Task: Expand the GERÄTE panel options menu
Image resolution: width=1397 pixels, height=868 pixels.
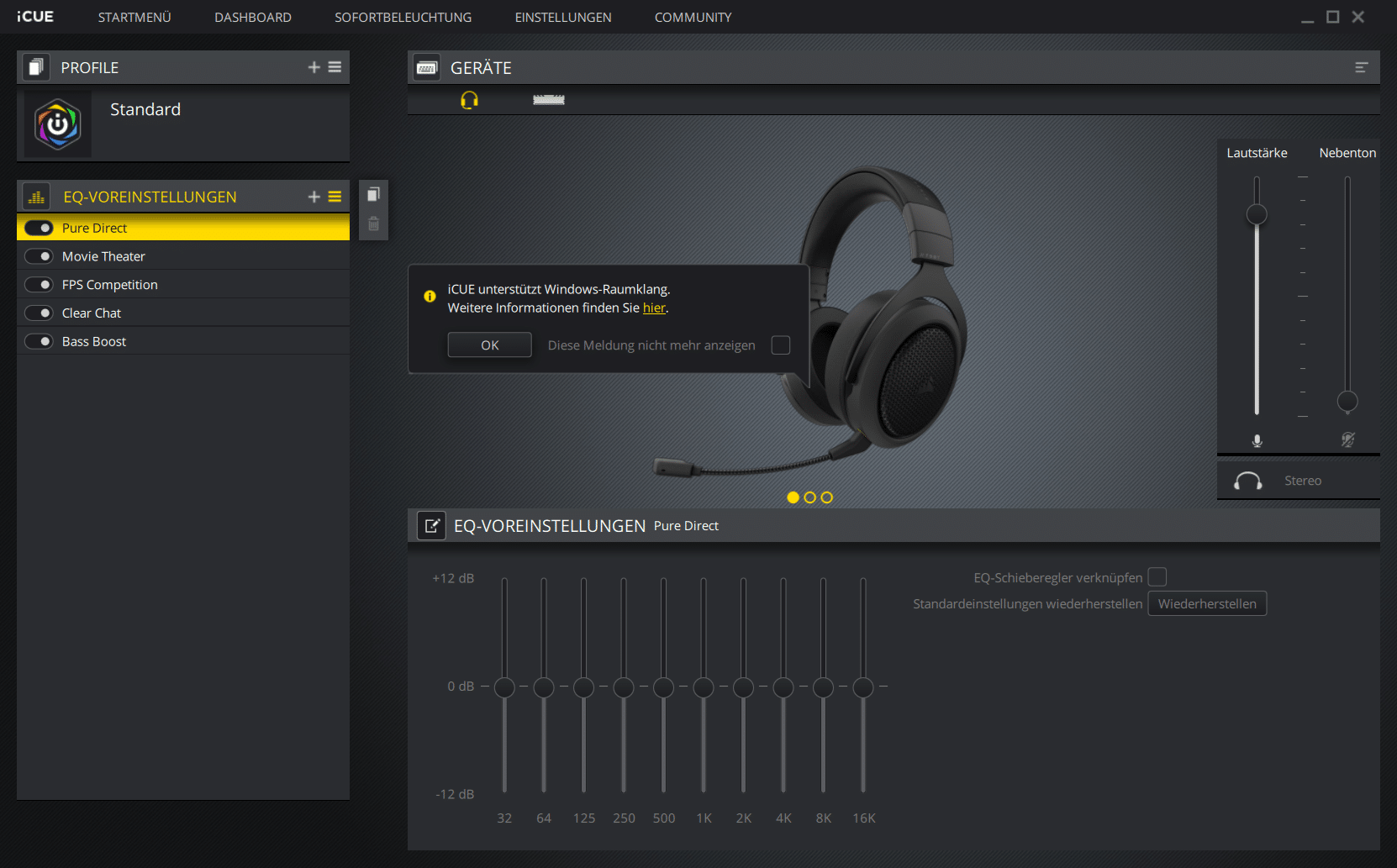Action: point(1361,68)
